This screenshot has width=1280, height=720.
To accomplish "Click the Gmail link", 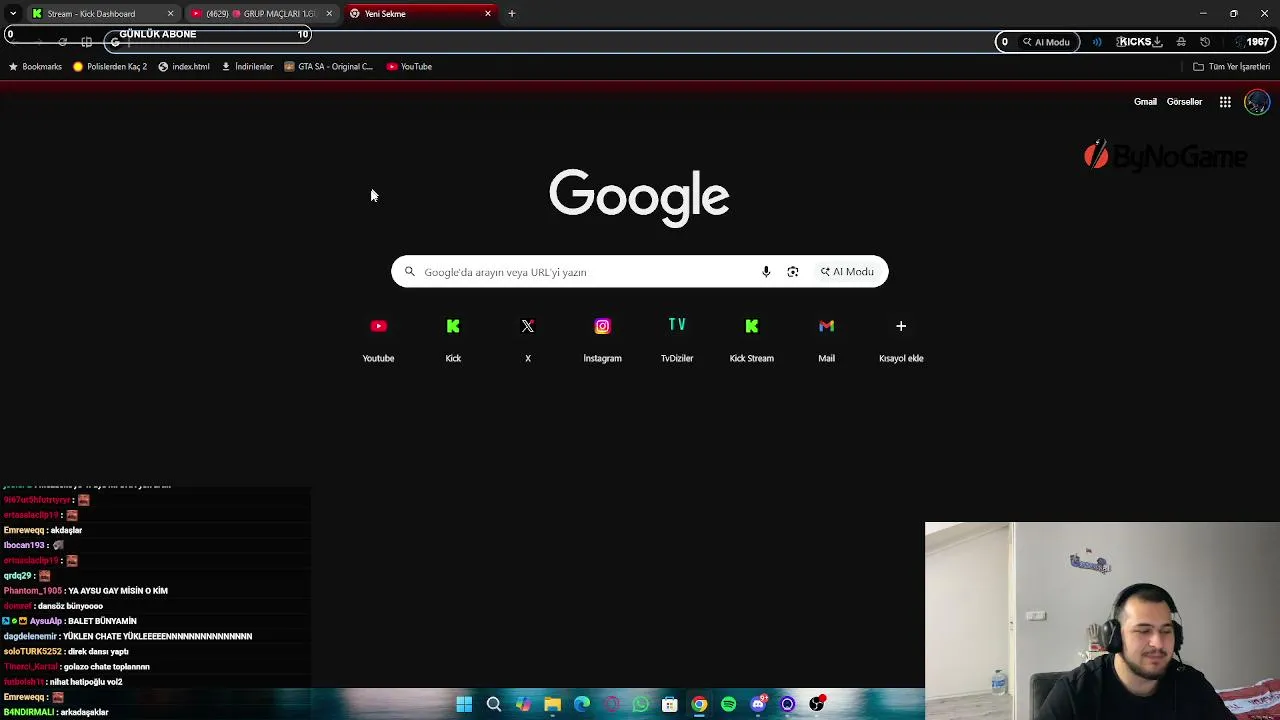I will pos(1145,102).
